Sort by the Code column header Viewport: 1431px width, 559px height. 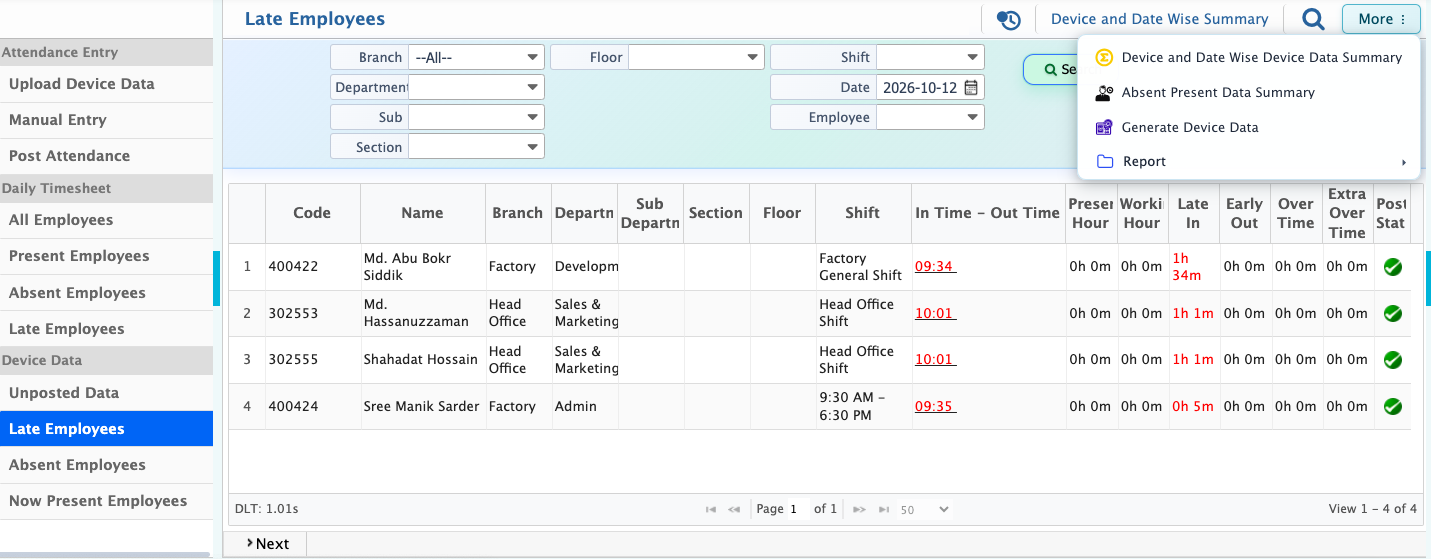pos(312,213)
